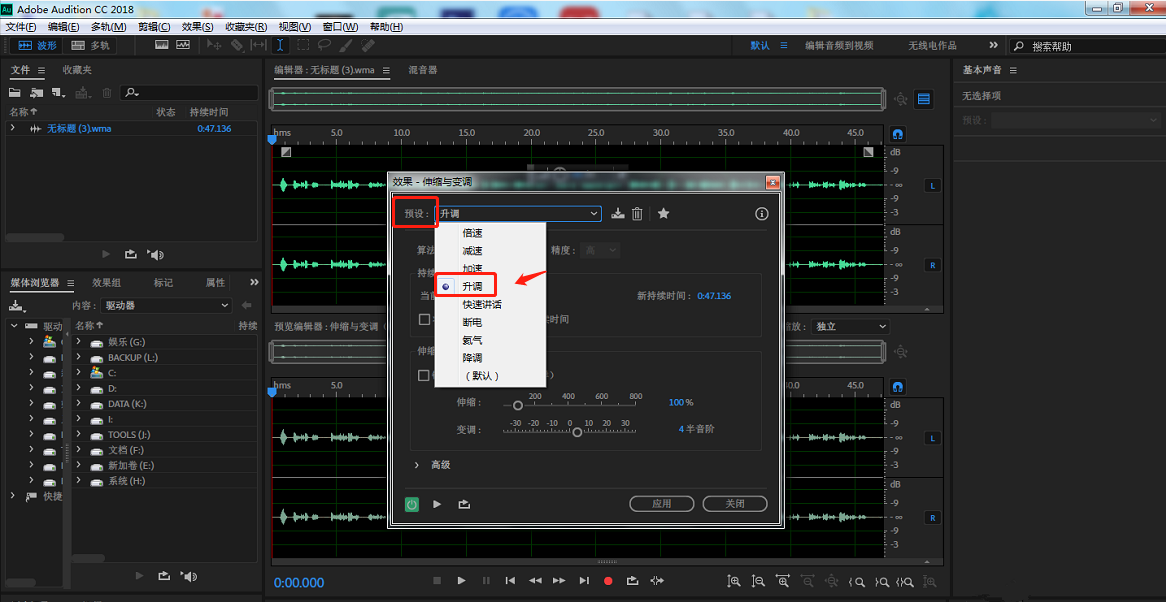This screenshot has width=1166, height=602.
Task: Open the 效果(S) menu
Action: pos(198,27)
